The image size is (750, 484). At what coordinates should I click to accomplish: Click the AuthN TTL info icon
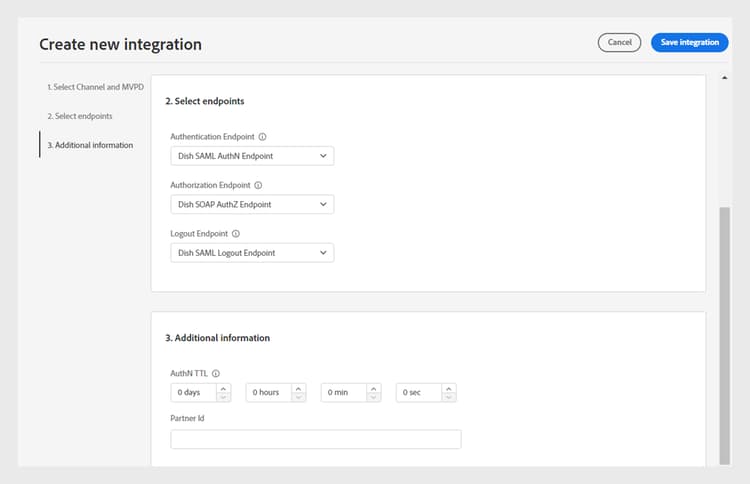click(x=216, y=373)
